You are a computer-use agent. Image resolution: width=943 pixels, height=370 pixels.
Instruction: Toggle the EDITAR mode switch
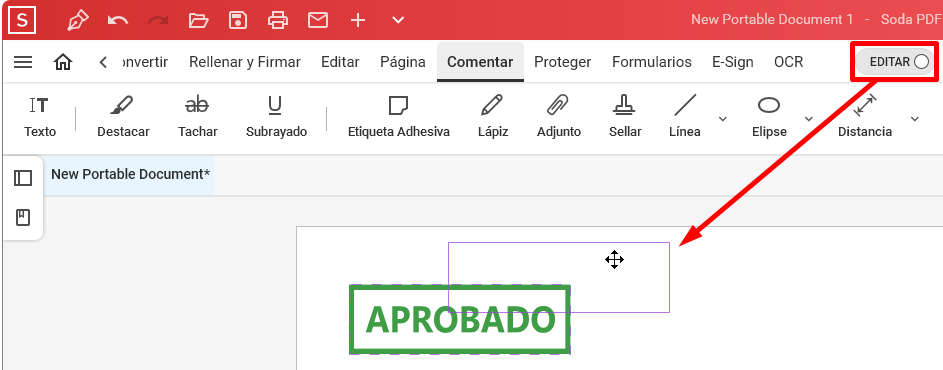(894, 62)
